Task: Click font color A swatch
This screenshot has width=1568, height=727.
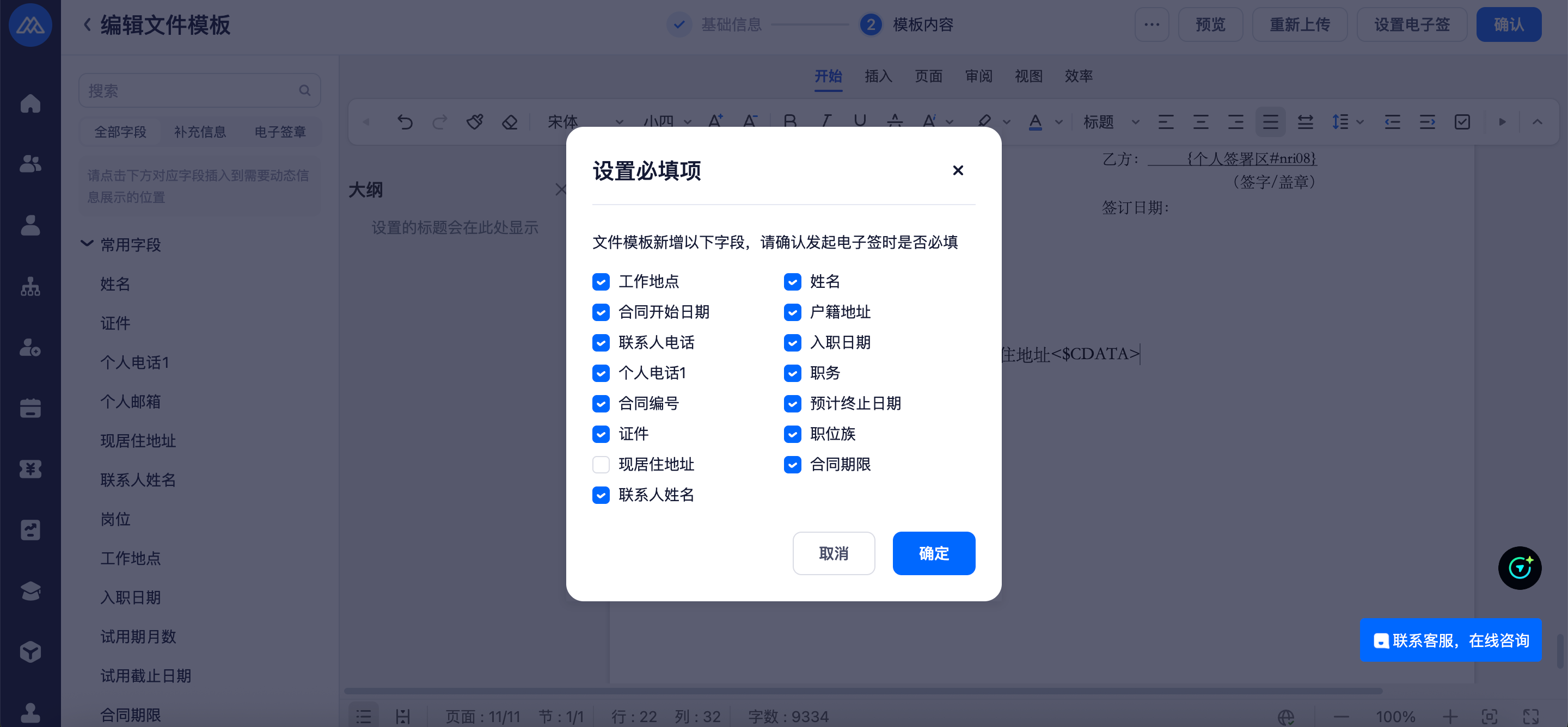Action: click(1035, 122)
